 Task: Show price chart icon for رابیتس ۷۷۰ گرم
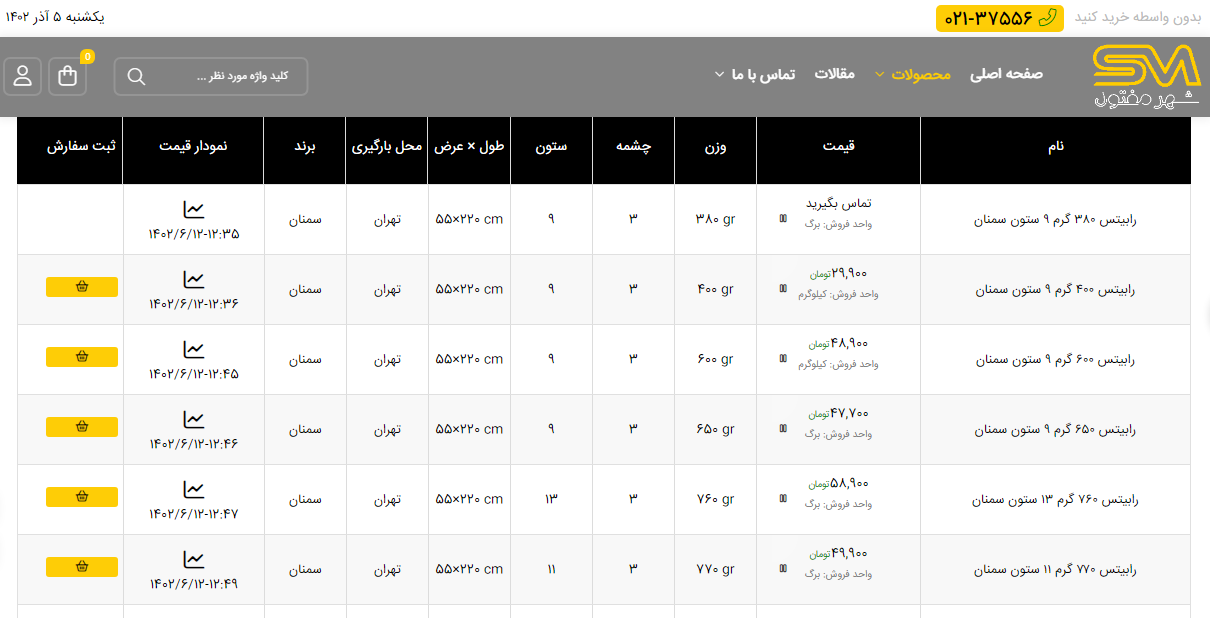coord(193,560)
